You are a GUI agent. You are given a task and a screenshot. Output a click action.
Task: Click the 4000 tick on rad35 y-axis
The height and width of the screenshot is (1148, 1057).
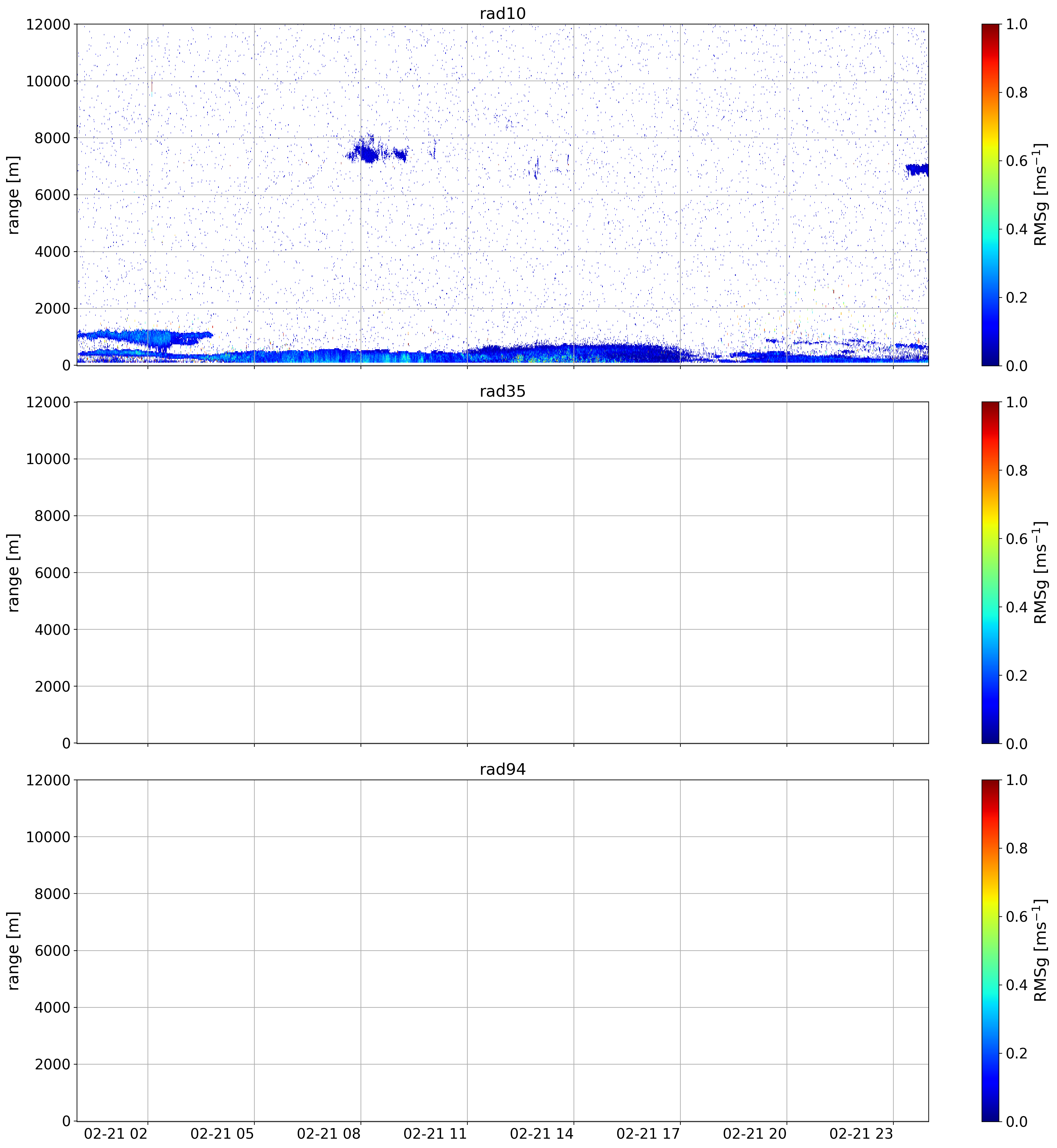[x=52, y=629]
